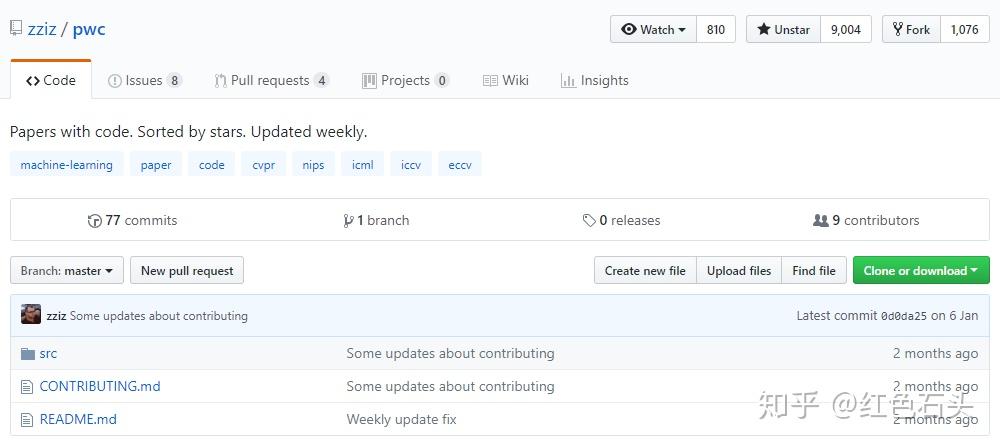Click the fork icon on Fork
Screen dimensions: 1000x446
coord(898,29)
